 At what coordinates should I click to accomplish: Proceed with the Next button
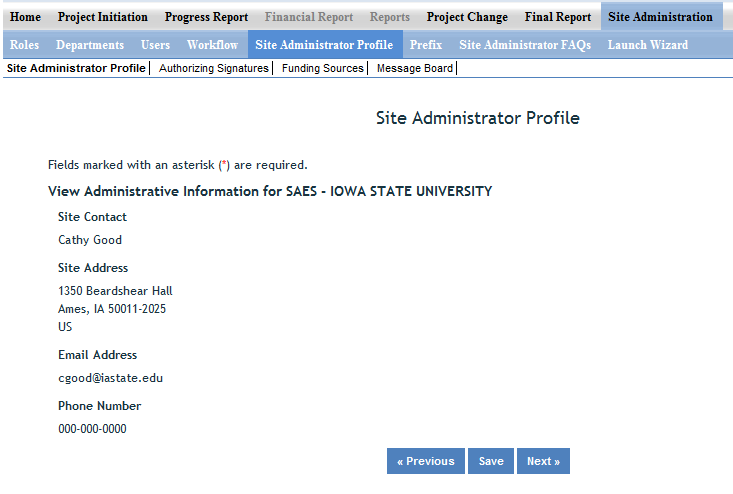[x=543, y=461]
